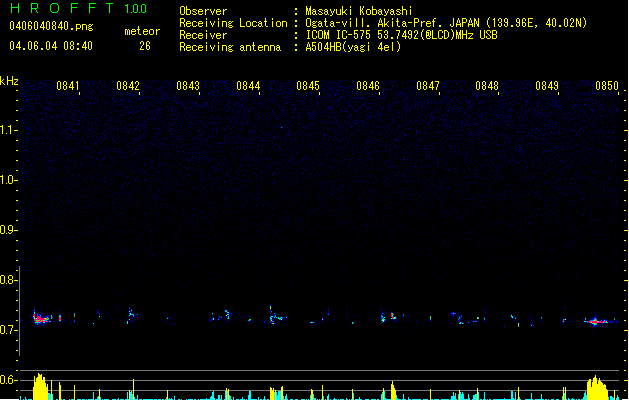The height and width of the screenshot is (400, 629).
Task: Click the 0844 time marker
Action: [248, 86]
